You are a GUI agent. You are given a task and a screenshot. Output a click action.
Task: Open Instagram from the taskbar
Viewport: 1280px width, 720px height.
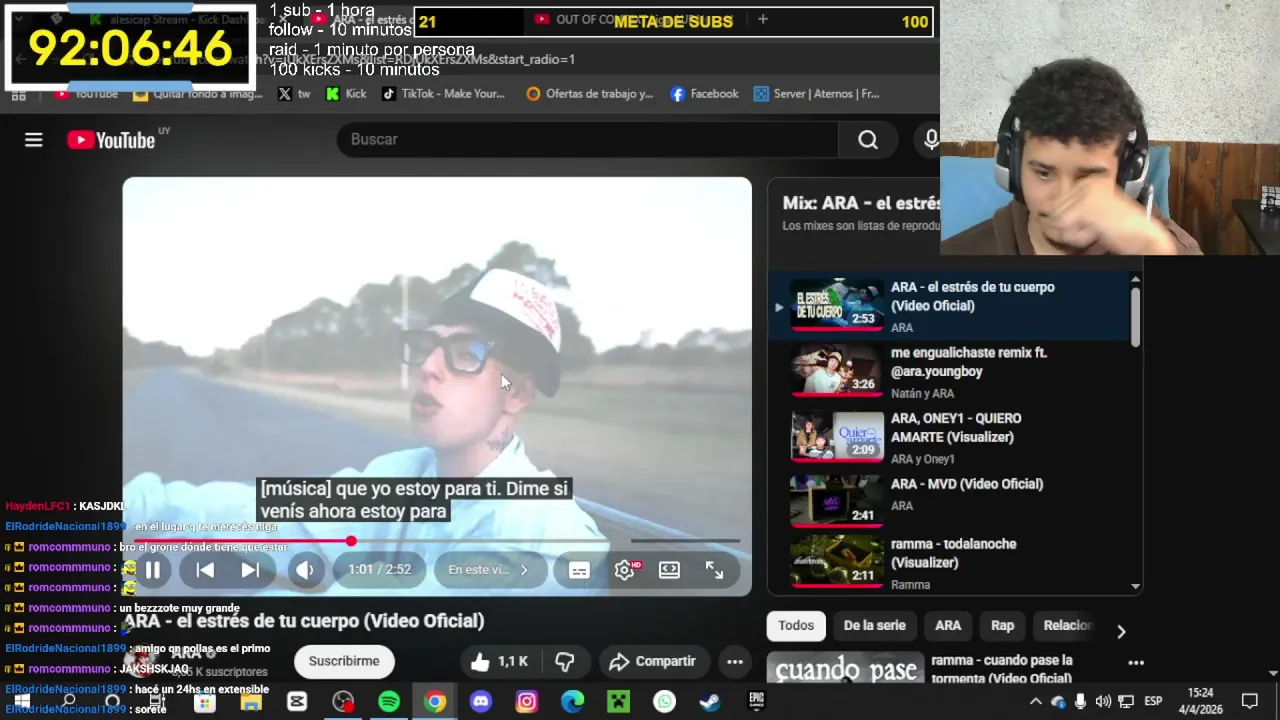(x=526, y=702)
